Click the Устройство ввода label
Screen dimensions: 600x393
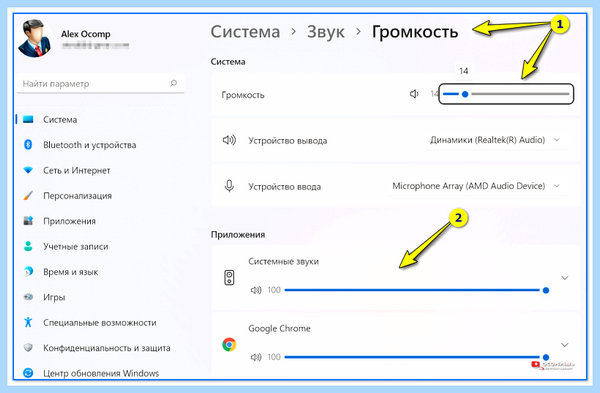[x=285, y=187]
